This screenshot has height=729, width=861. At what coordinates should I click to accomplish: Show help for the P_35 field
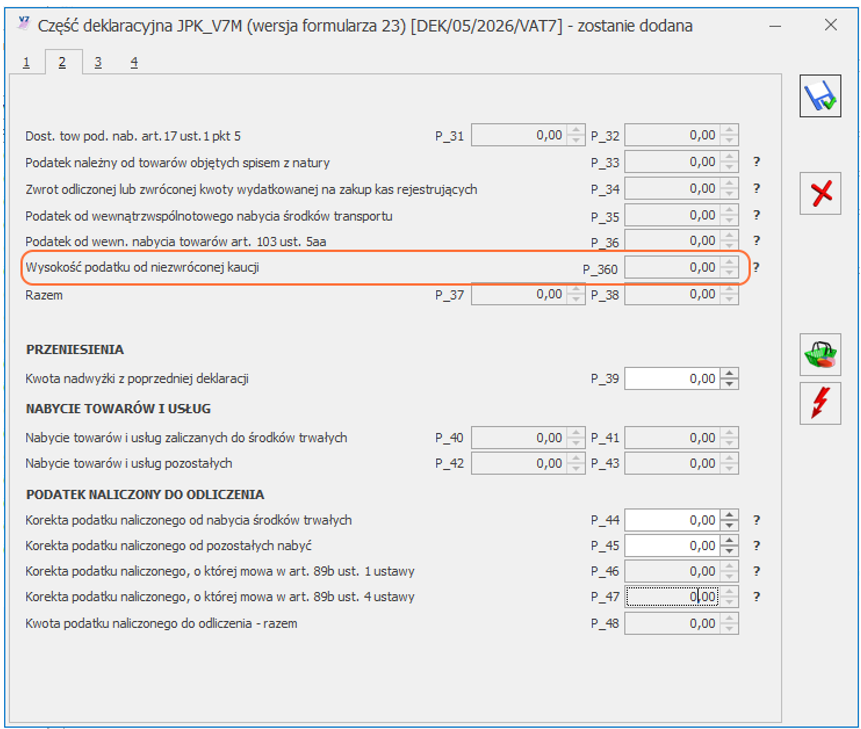(x=757, y=215)
